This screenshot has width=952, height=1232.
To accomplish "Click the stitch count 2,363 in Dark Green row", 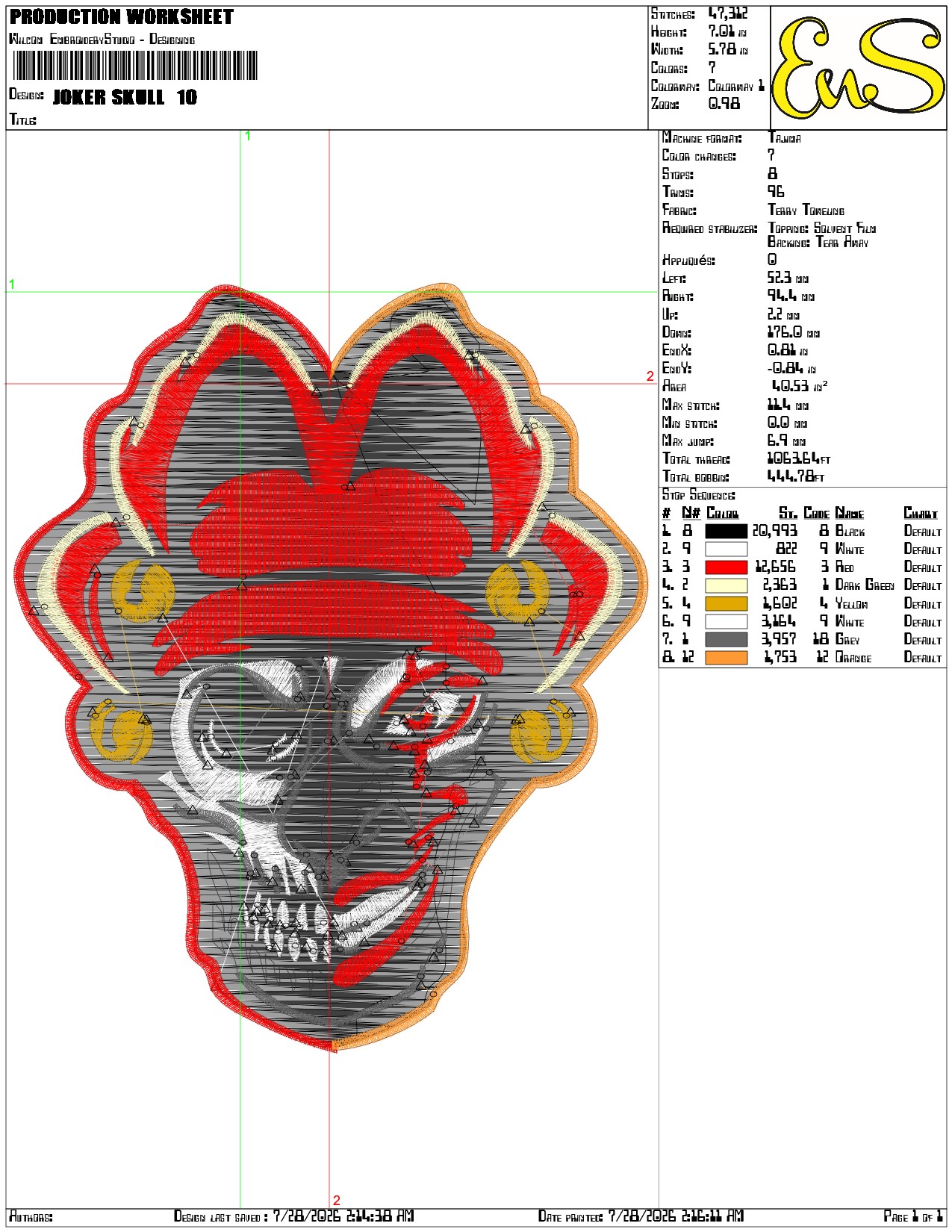I will [780, 585].
